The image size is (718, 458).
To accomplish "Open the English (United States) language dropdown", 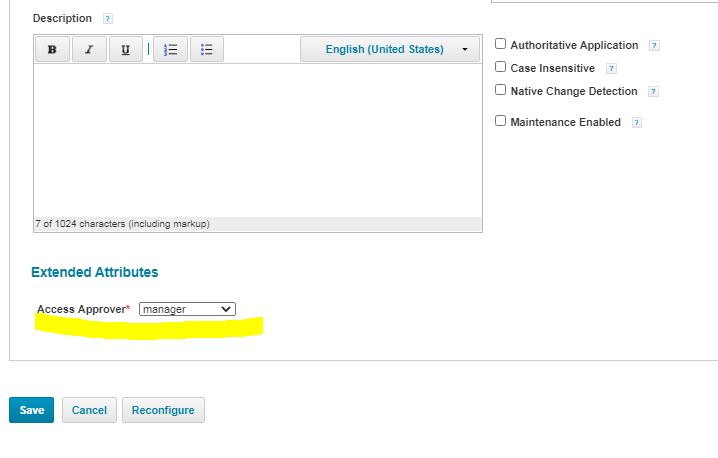I will coord(390,50).
